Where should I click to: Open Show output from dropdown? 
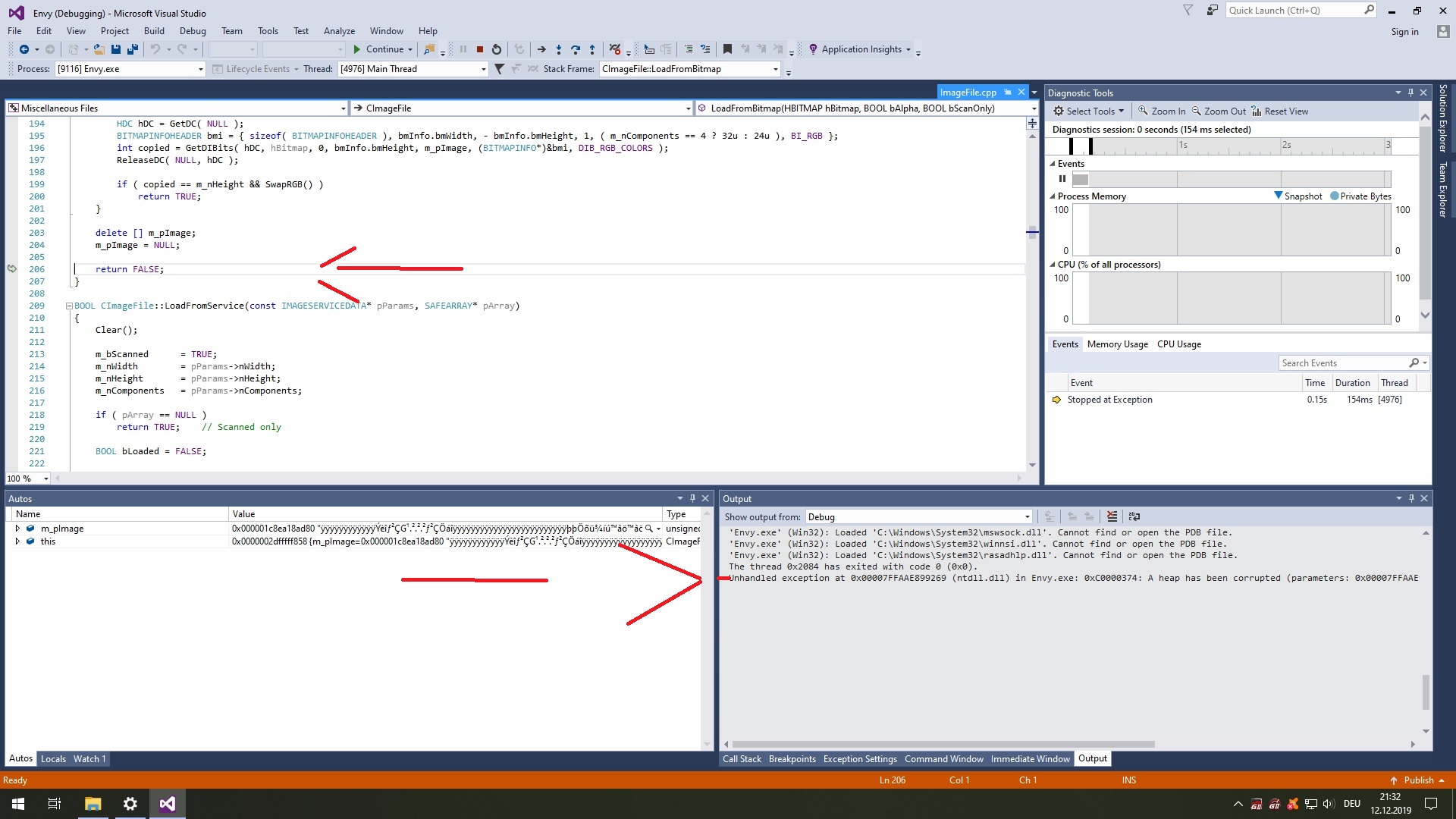pyautogui.click(x=1027, y=517)
